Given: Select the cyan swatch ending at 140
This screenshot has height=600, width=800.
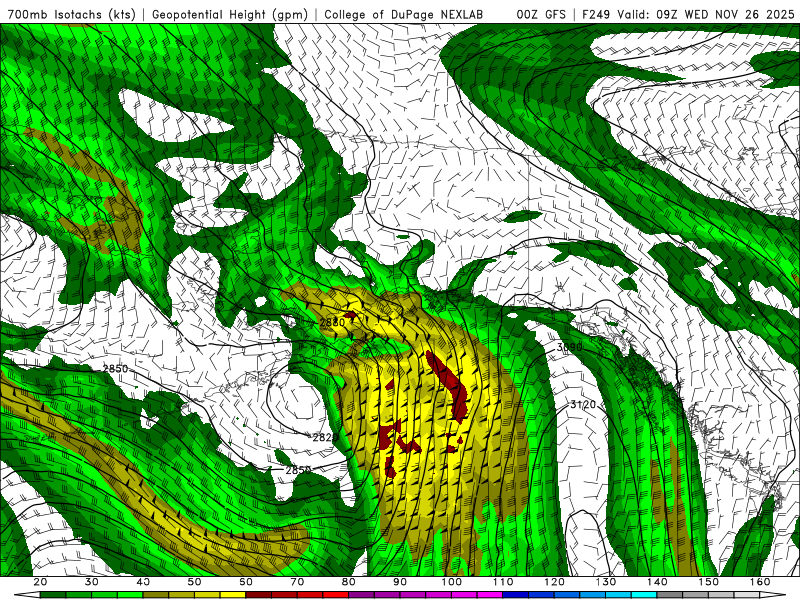Looking at the screenshot, I should [644, 595].
